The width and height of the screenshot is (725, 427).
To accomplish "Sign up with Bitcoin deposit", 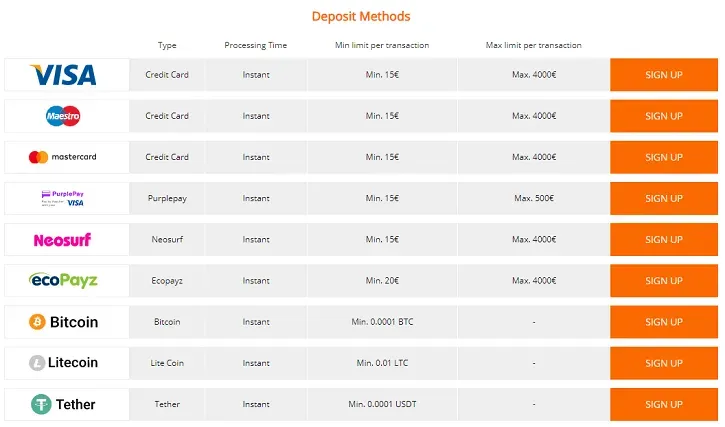I will (664, 322).
